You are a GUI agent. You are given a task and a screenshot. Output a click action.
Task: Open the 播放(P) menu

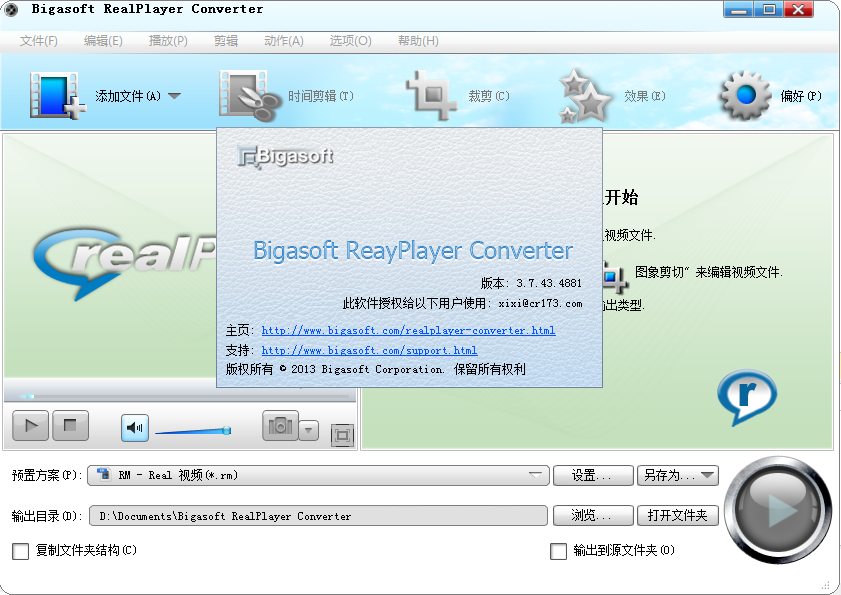click(168, 41)
